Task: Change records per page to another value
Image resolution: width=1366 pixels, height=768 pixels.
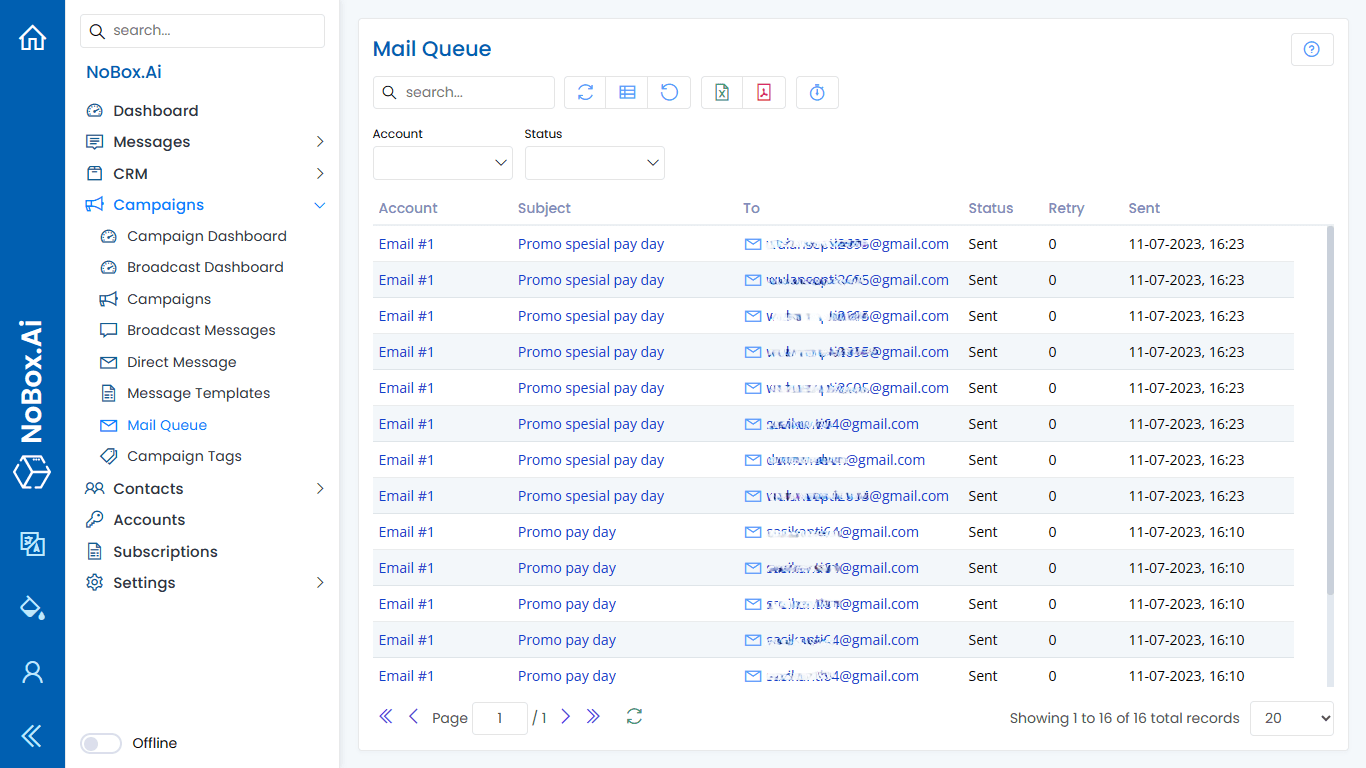Action: point(1291,718)
